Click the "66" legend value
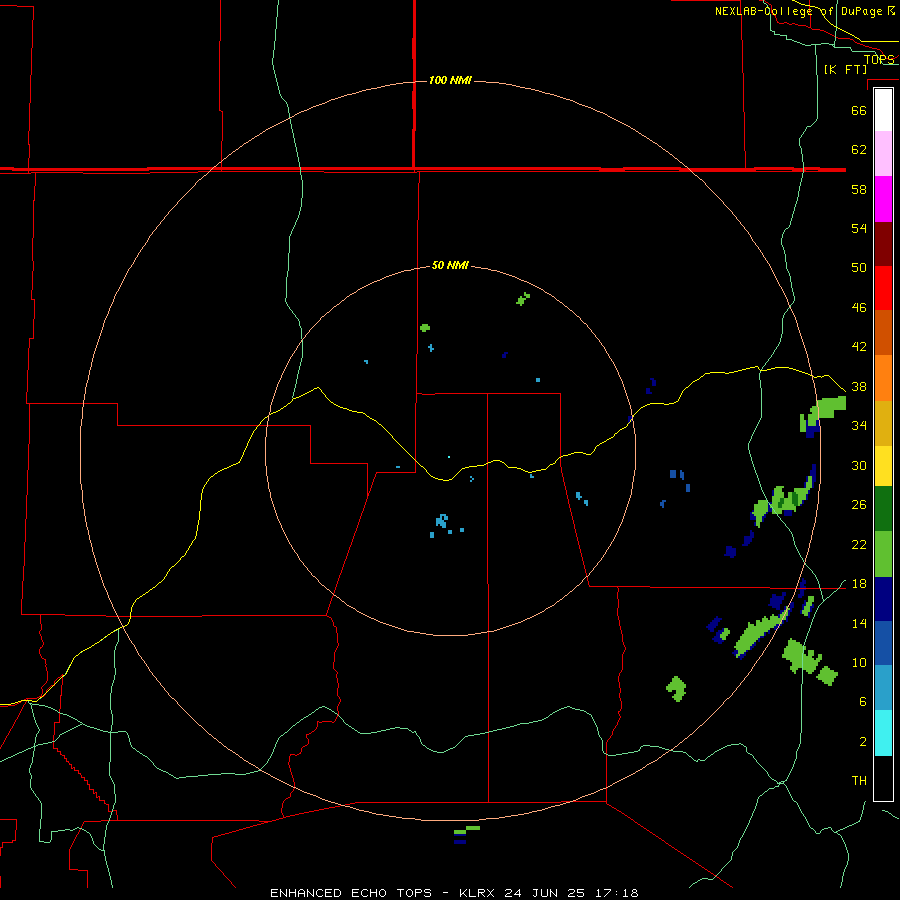The image size is (900, 900). pos(859,110)
